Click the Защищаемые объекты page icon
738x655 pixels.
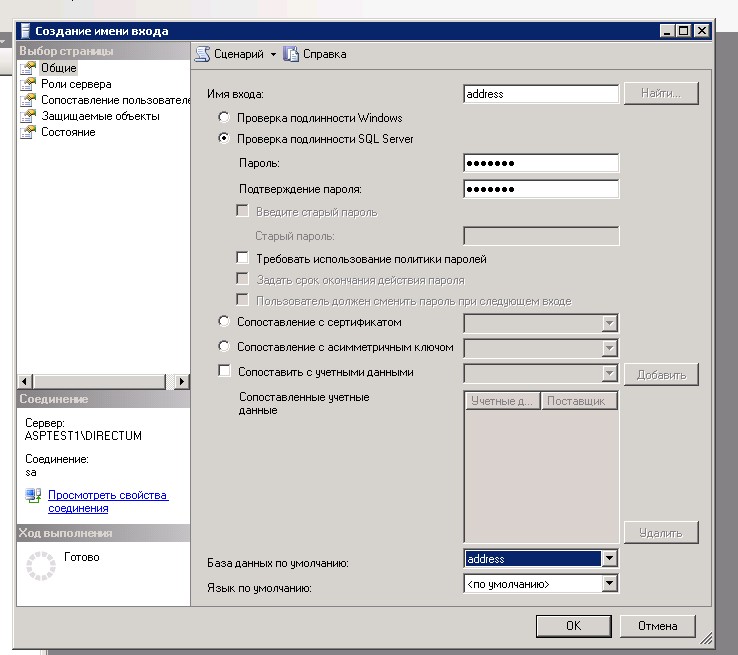click(28, 116)
